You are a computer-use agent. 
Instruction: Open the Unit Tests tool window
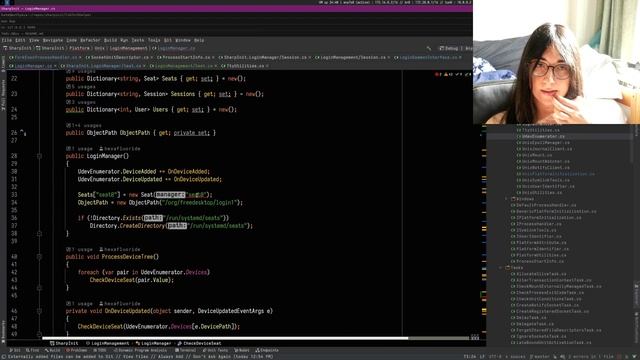click(215, 350)
